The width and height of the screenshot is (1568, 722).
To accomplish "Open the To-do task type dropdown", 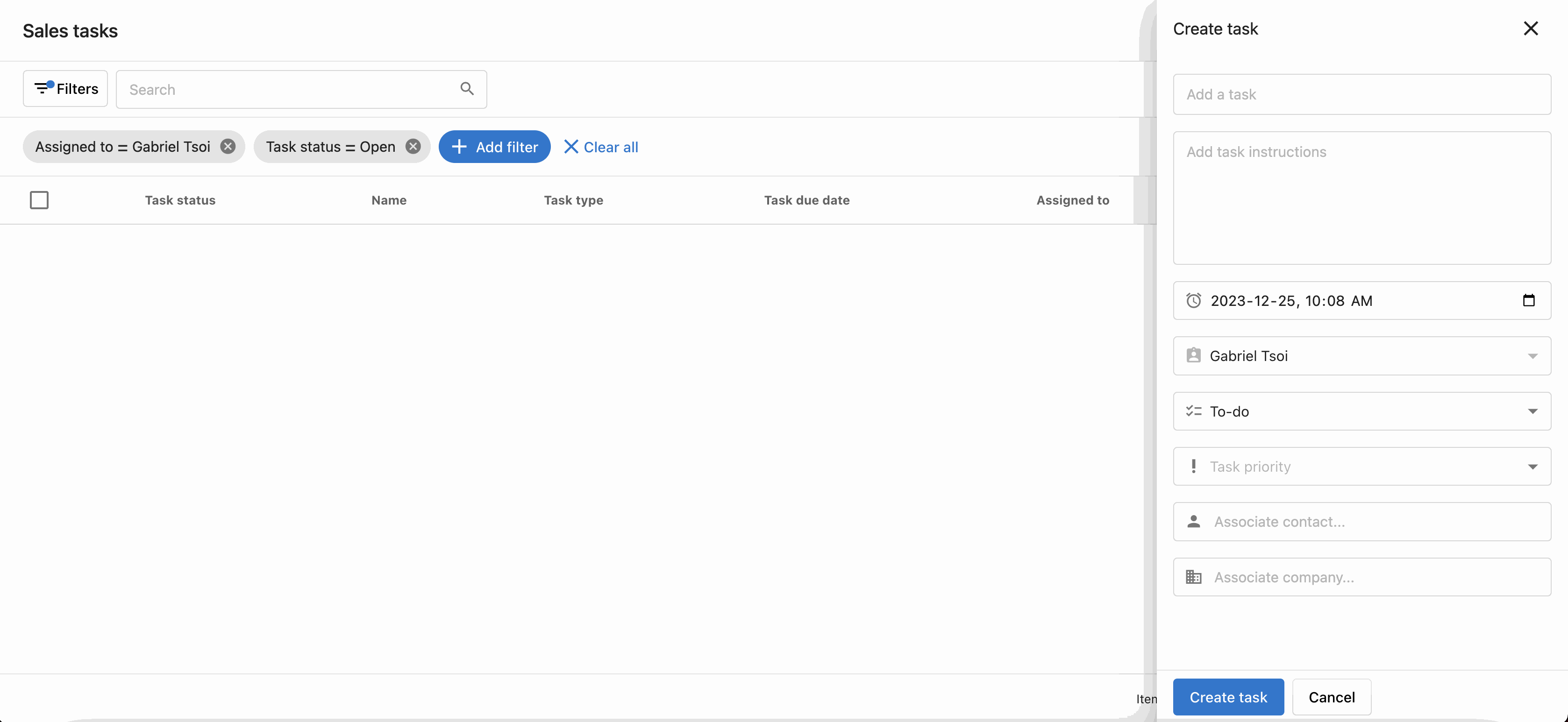I will 1361,411.
